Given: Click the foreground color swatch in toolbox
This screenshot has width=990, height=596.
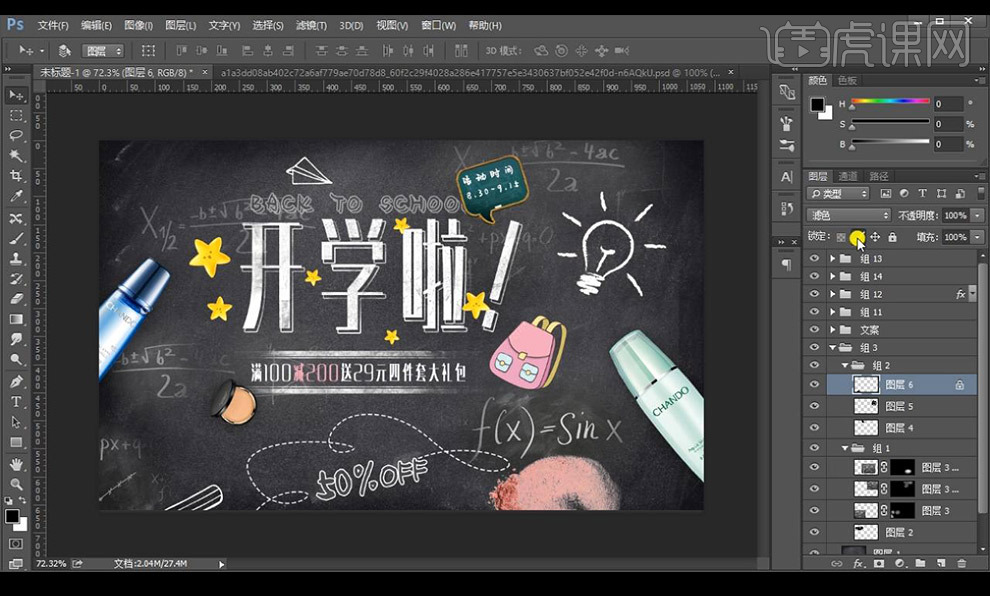Looking at the screenshot, I should tap(11, 516).
